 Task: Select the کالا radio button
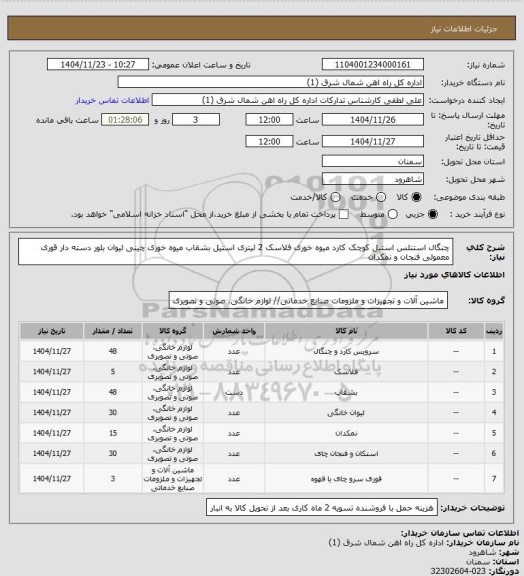[x=416, y=197]
